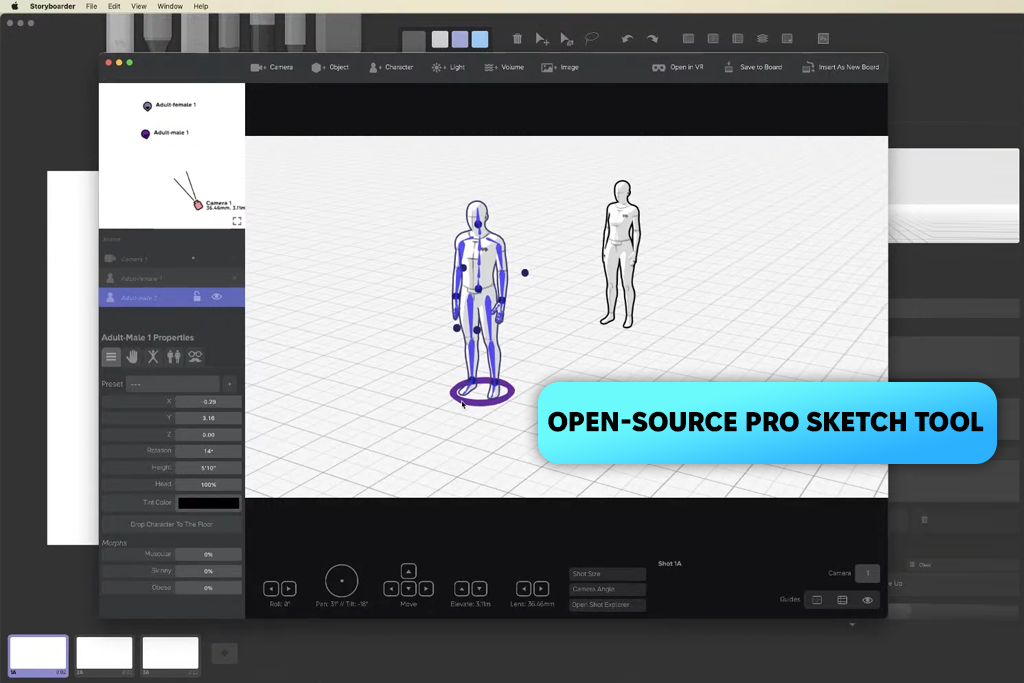Open the File menu
Image resolution: width=1024 pixels, height=683 pixels.
pyautogui.click(x=91, y=7)
